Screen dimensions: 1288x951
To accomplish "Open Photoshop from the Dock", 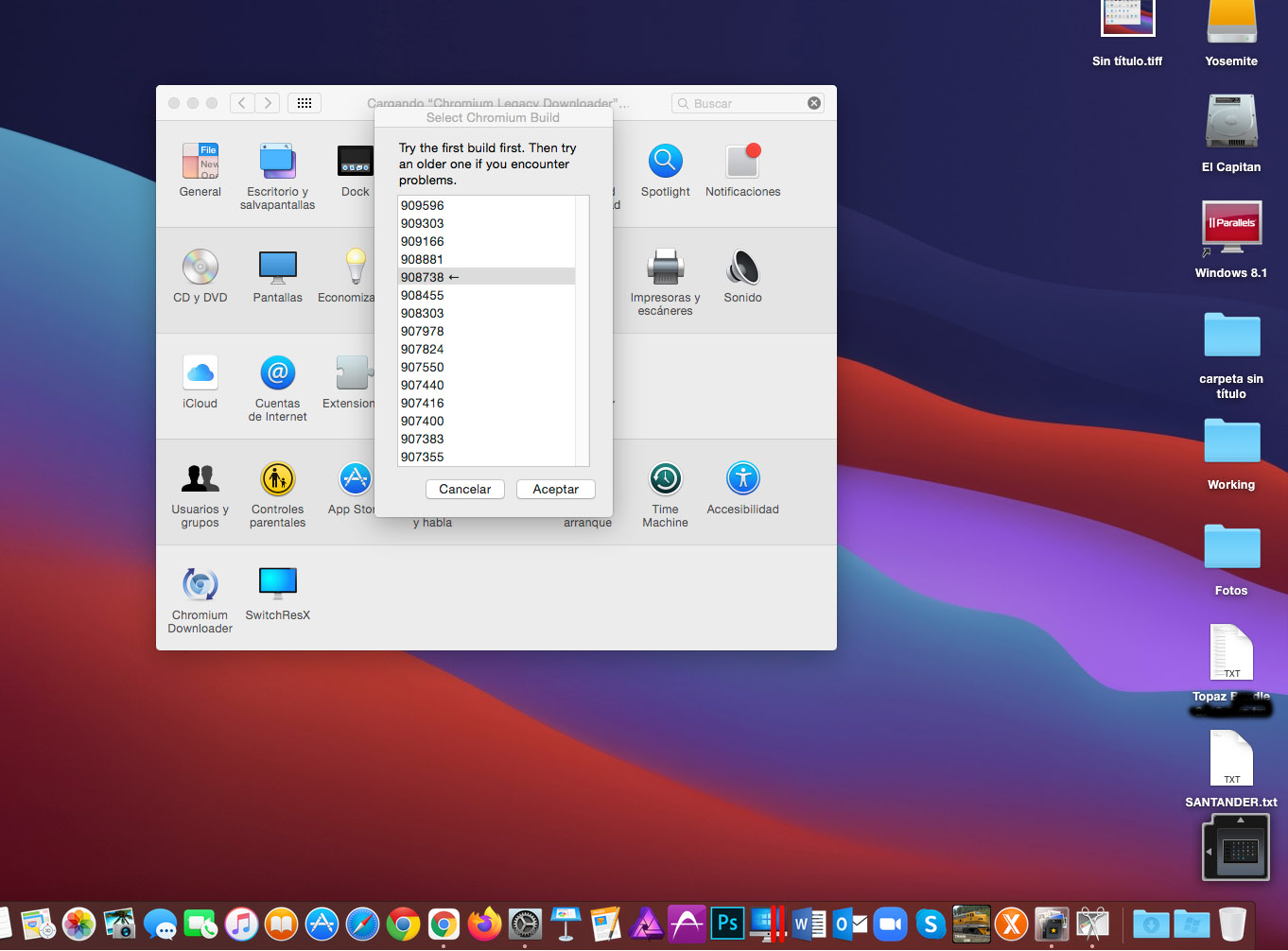I will pos(727,923).
